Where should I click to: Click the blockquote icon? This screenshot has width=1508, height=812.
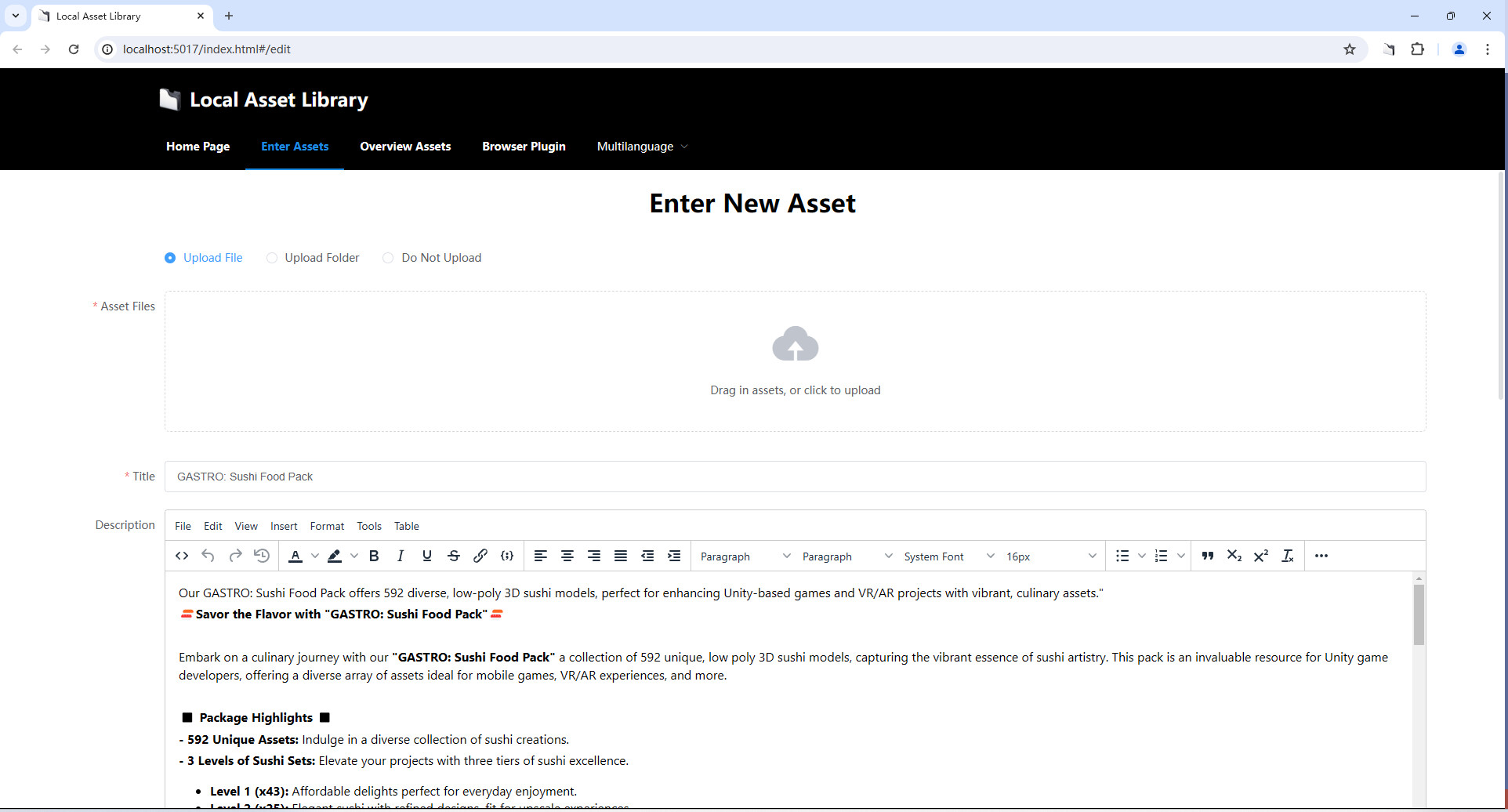[x=1207, y=556]
